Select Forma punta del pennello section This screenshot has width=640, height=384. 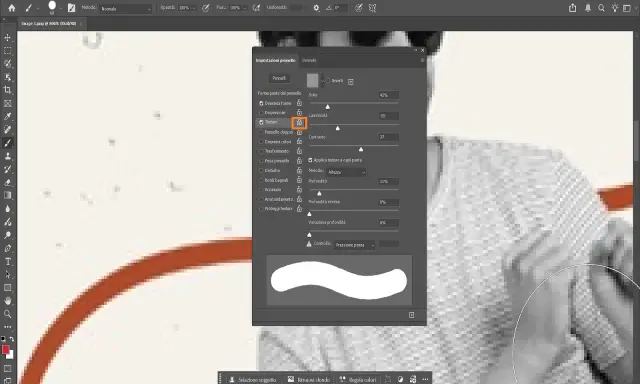(x=279, y=93)
